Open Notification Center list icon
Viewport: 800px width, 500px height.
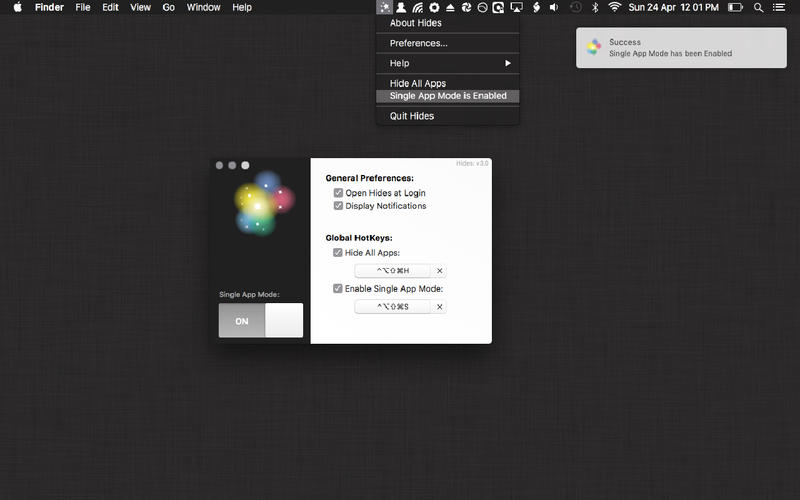[x=779, y=7]
